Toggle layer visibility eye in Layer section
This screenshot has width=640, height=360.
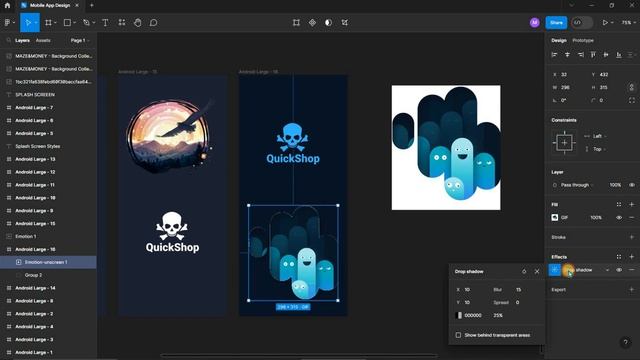click(632, 185)
